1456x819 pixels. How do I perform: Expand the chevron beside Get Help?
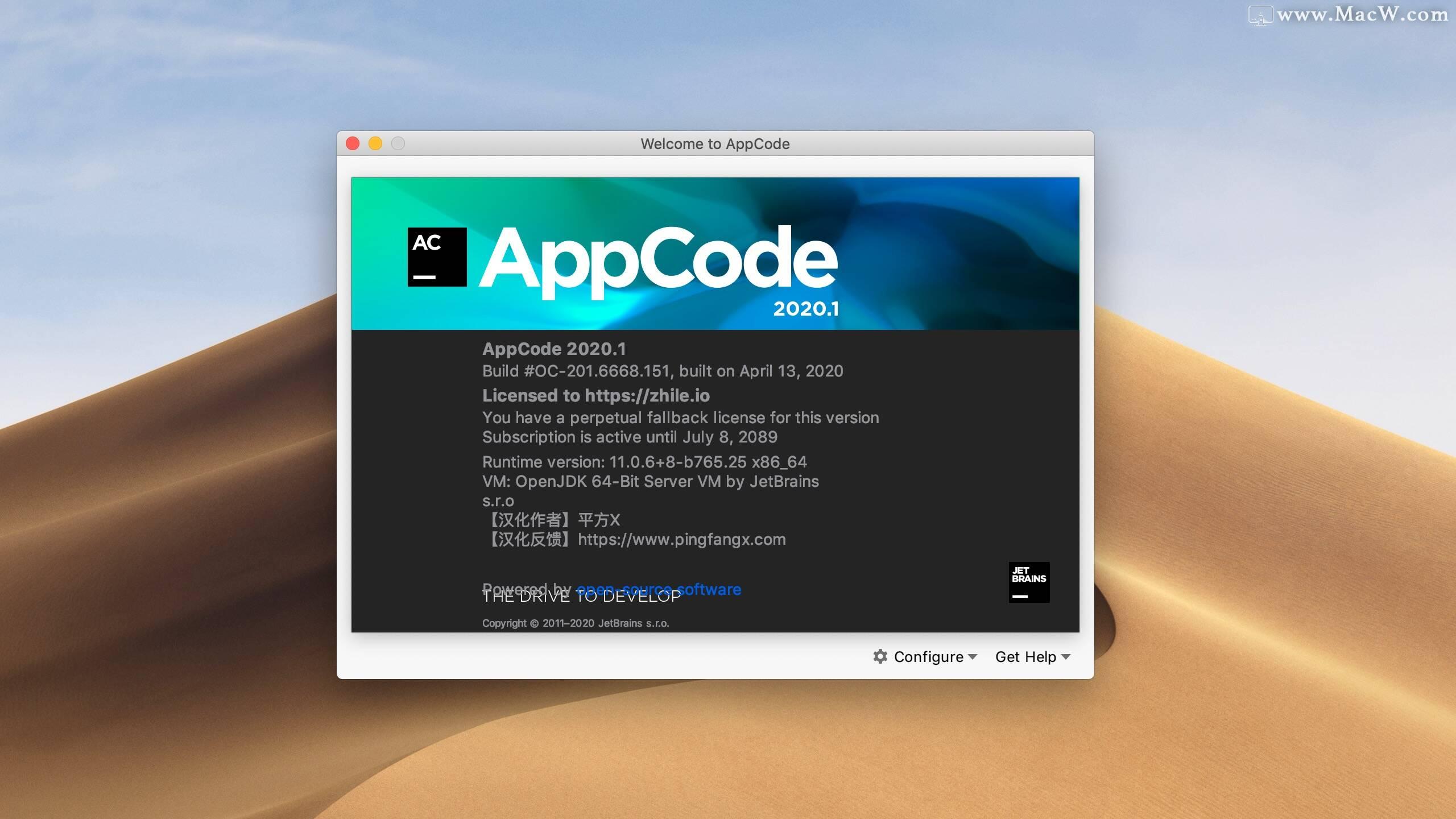[x=1066, y=658]
